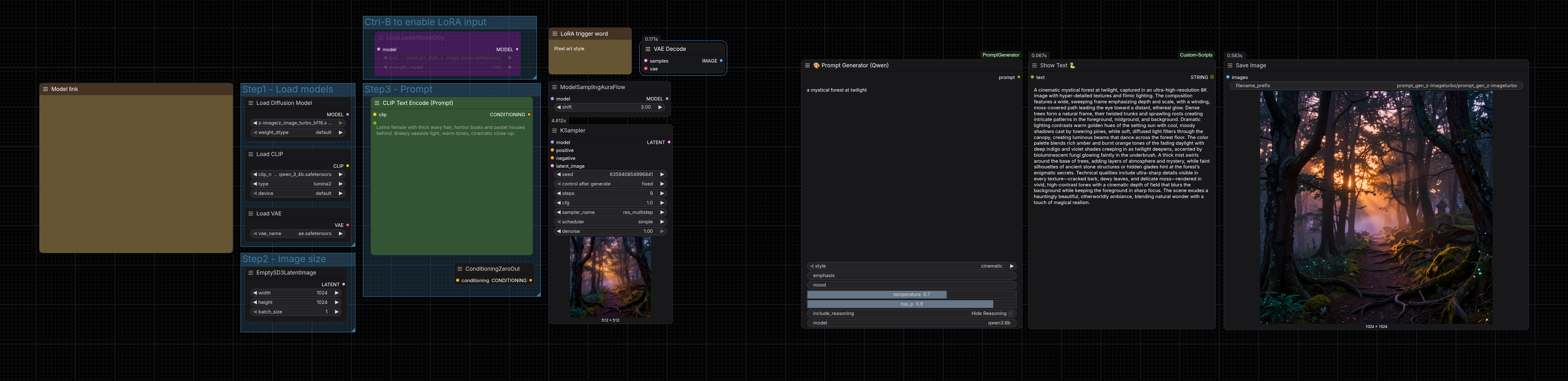This screenshot has height=381, width=1568.
Task: Select 'Ctrl-B to enable LoRA input' group title
Action: click(x=425, y=22)
